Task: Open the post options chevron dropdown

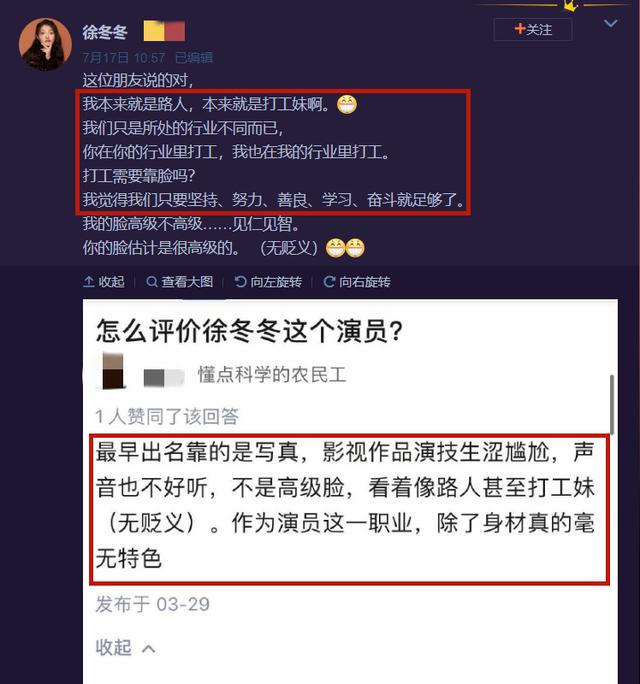Action: tap(610, 23)
